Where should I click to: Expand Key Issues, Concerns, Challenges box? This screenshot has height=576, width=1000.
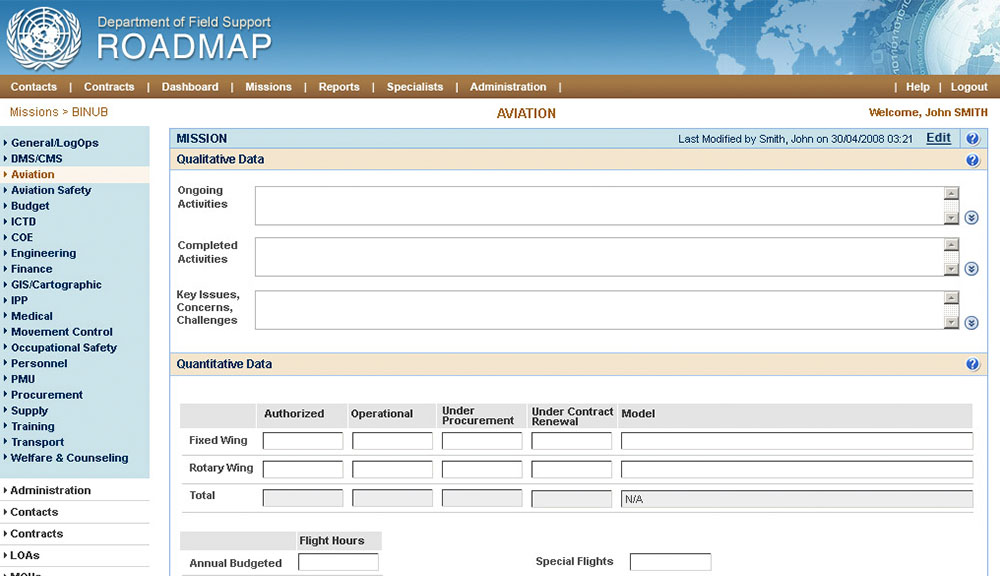pos(971,323)
